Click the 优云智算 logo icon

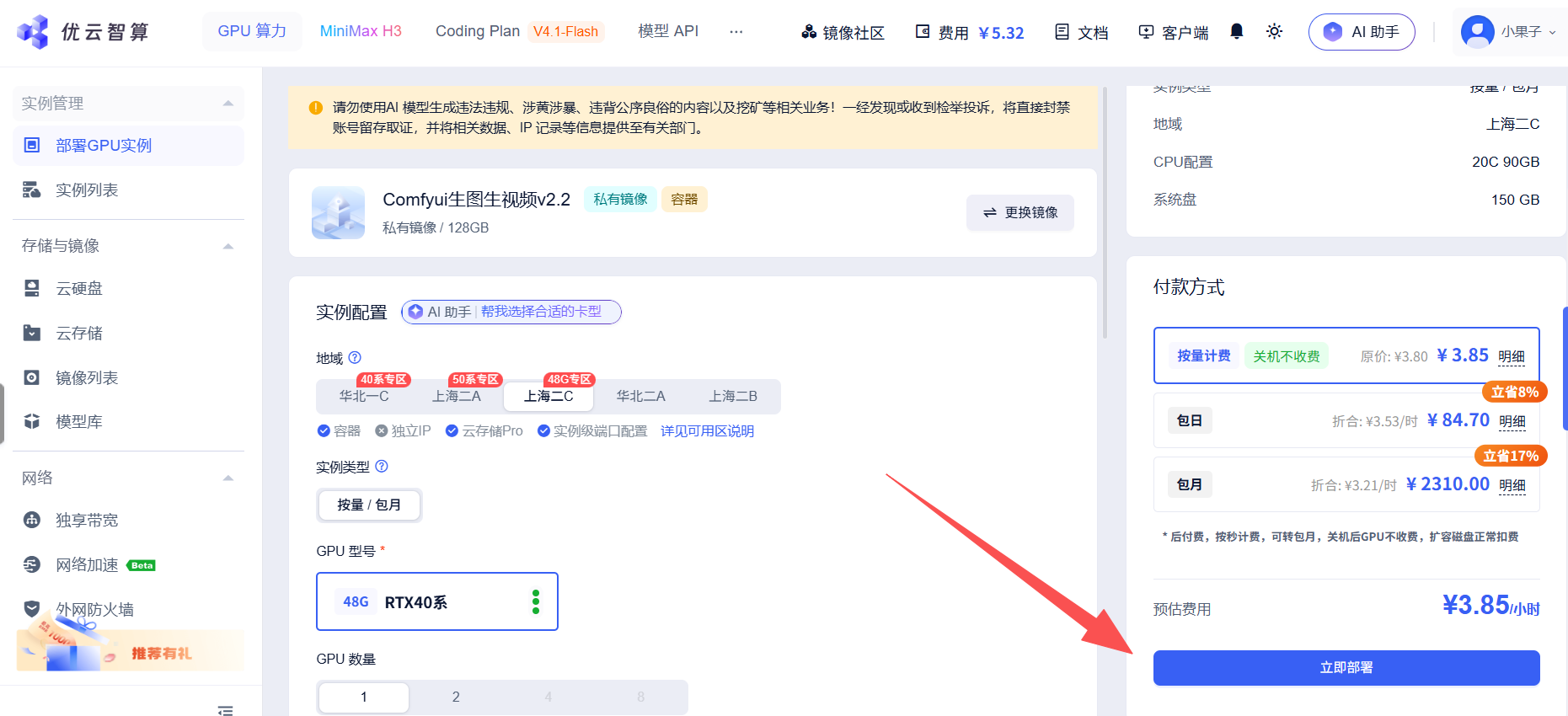[x=33, y=32]
